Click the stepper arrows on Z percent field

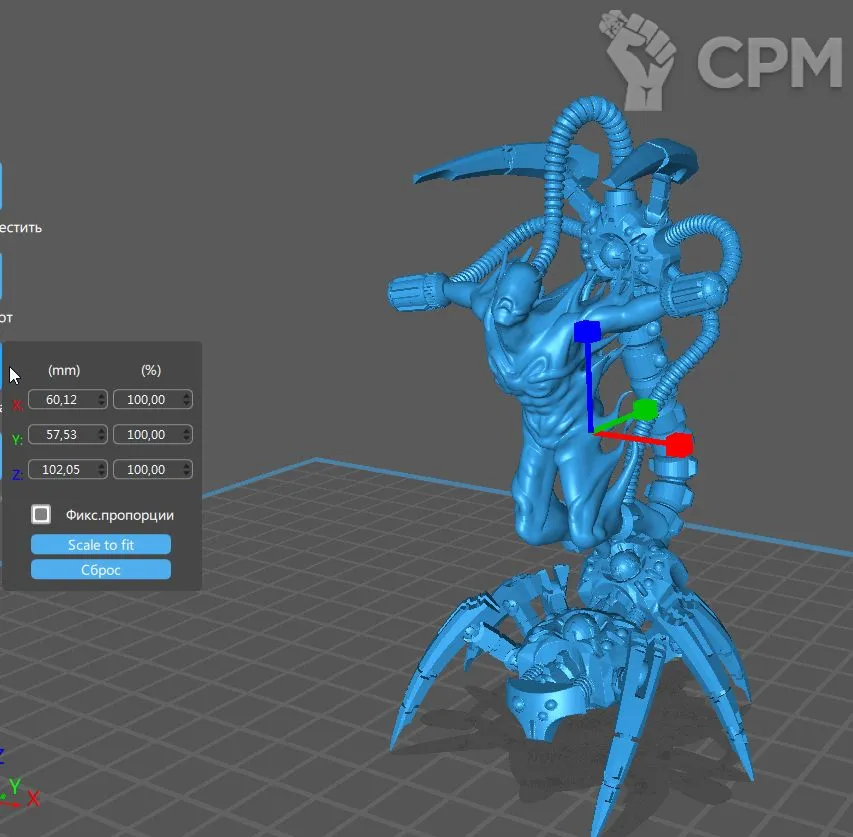point(186,470)
